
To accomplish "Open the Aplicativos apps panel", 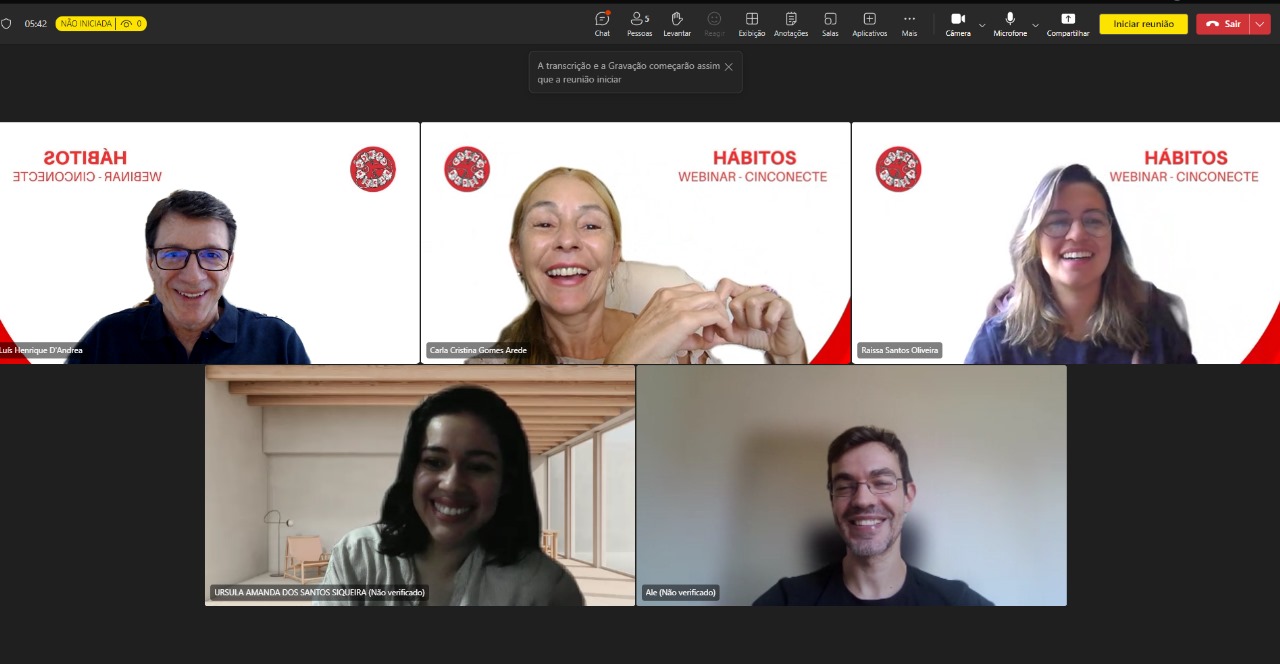I will point(868,22).
